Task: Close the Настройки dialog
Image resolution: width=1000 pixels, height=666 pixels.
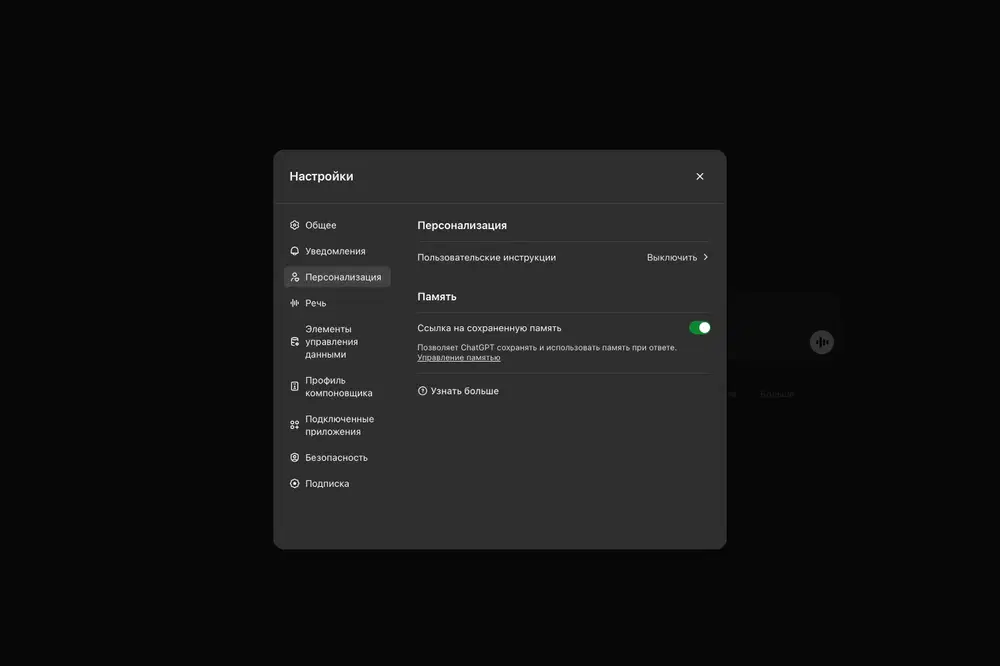Action: [x=700, y=176]
